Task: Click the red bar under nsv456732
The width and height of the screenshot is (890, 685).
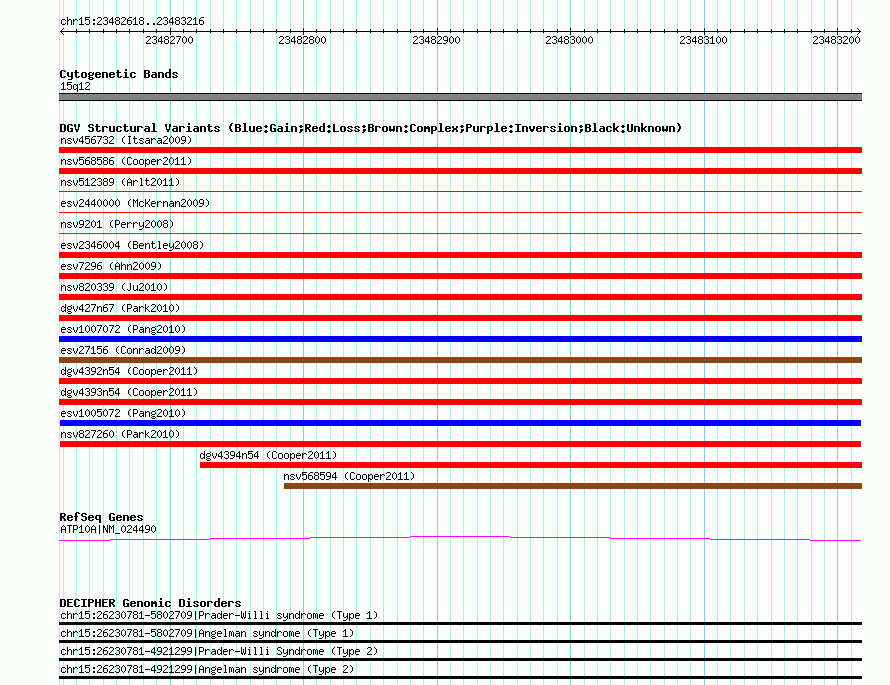Action: click(x=460, y=150)
